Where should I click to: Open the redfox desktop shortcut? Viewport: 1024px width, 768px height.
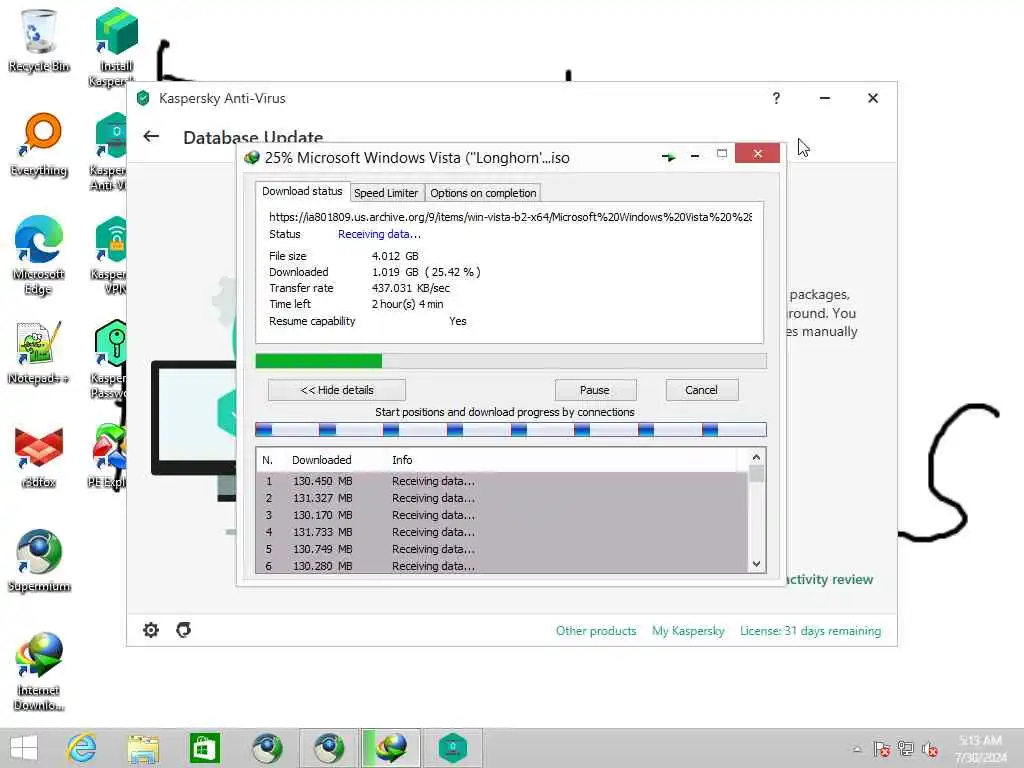pos(39,457)
